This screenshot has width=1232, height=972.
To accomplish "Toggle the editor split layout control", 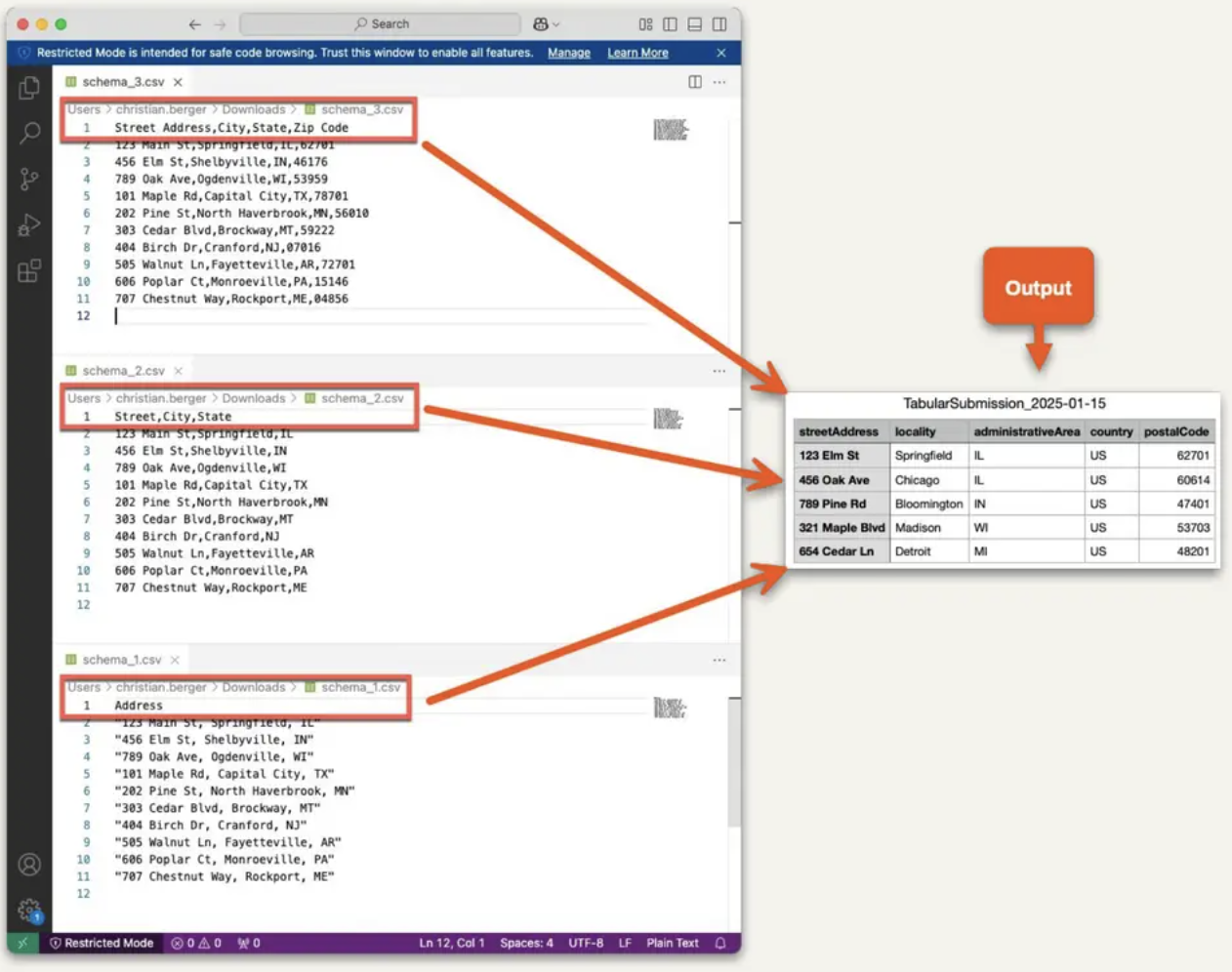I will pos(695,82).
